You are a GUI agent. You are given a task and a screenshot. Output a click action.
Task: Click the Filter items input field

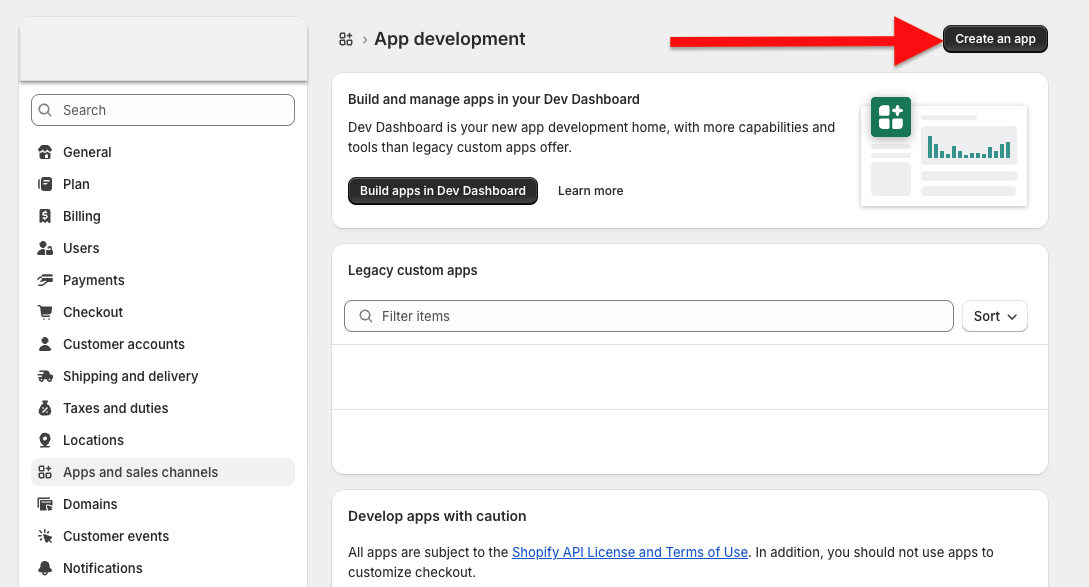(660, 316)
